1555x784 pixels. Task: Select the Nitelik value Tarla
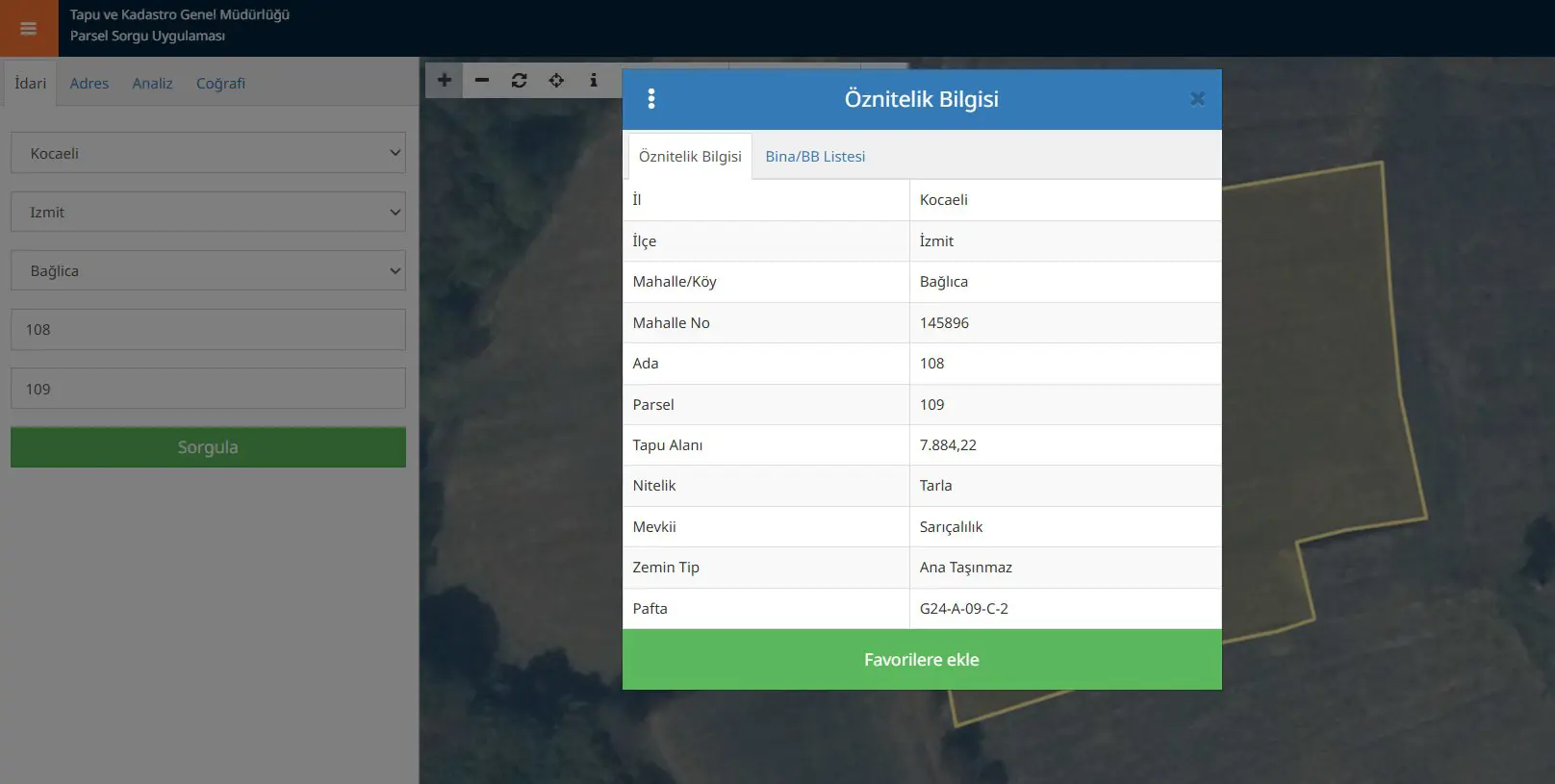pyautogui.click(x=935, y=486)
